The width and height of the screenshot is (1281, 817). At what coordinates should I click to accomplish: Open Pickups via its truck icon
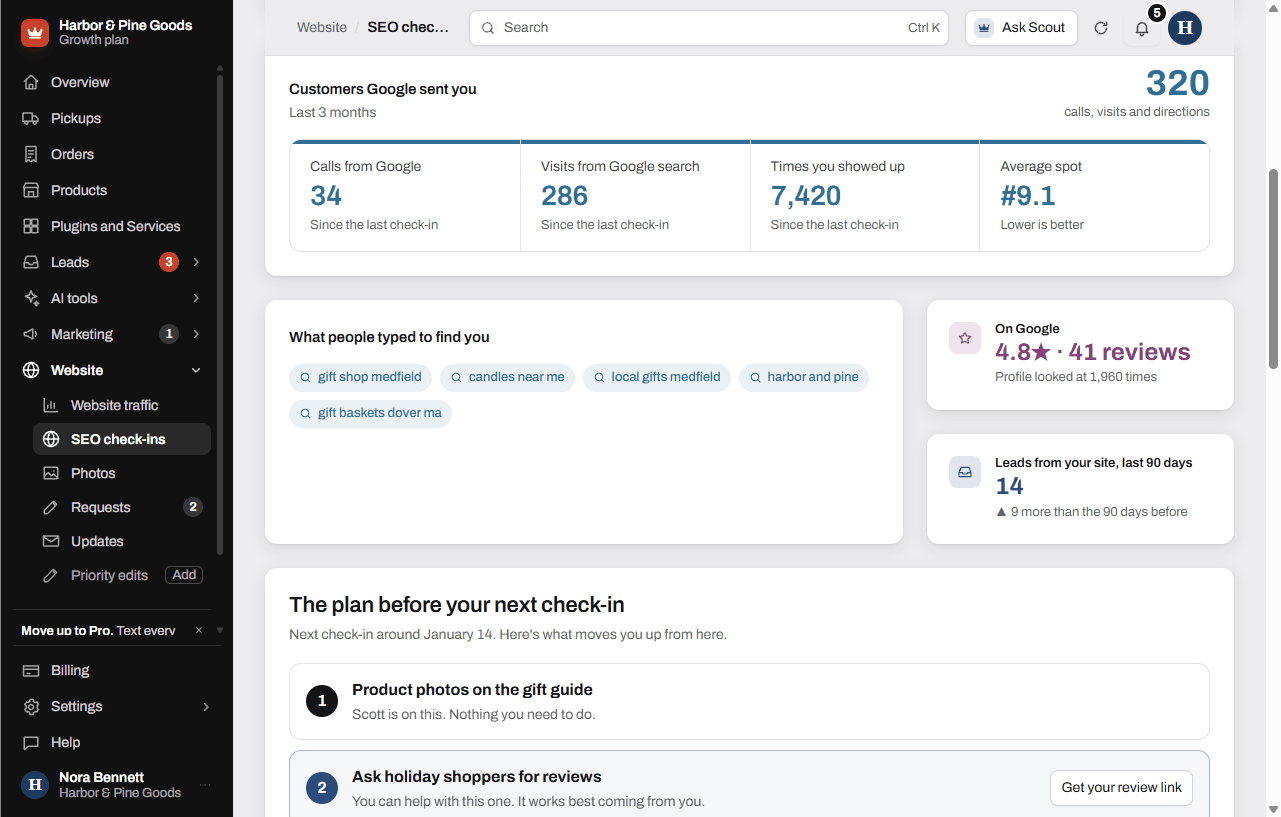pyautogui.click(x=31, y=118)
